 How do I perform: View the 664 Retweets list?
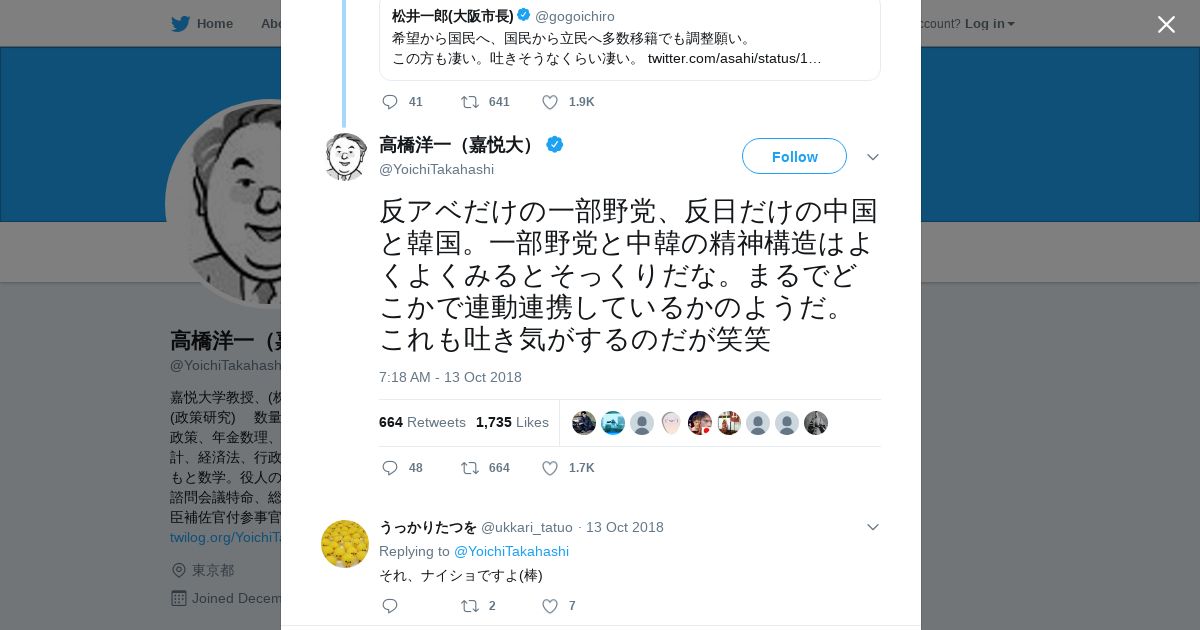tap(422, 422)
